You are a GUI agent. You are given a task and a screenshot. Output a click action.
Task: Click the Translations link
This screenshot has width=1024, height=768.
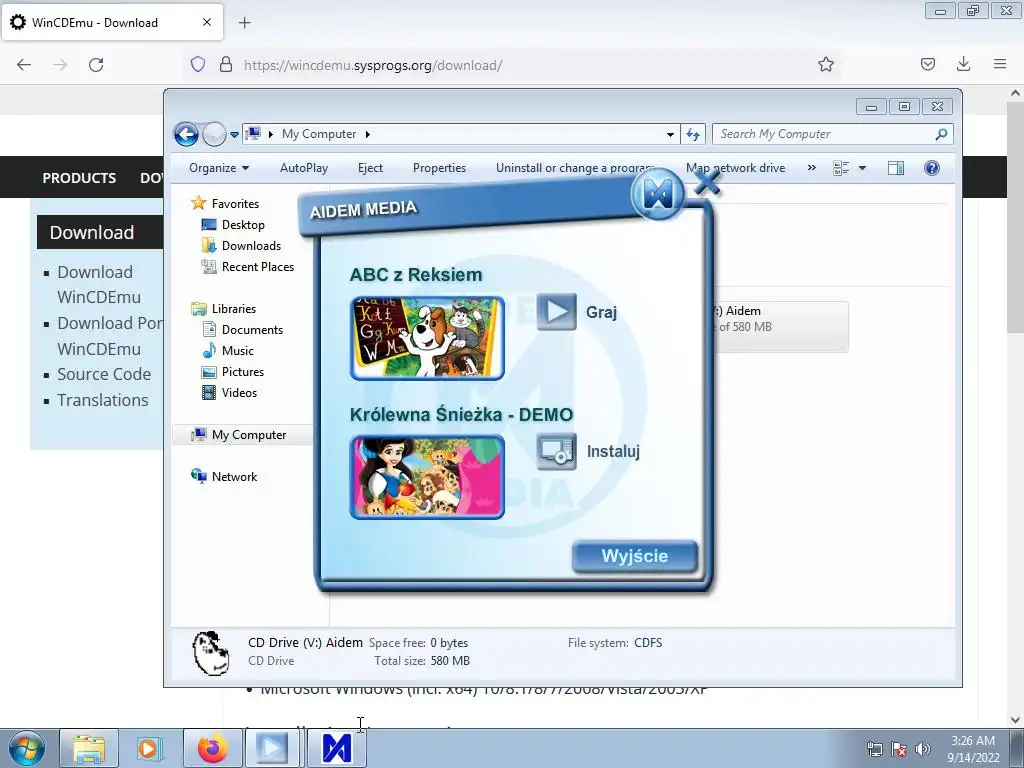click(x=103, y=400)
